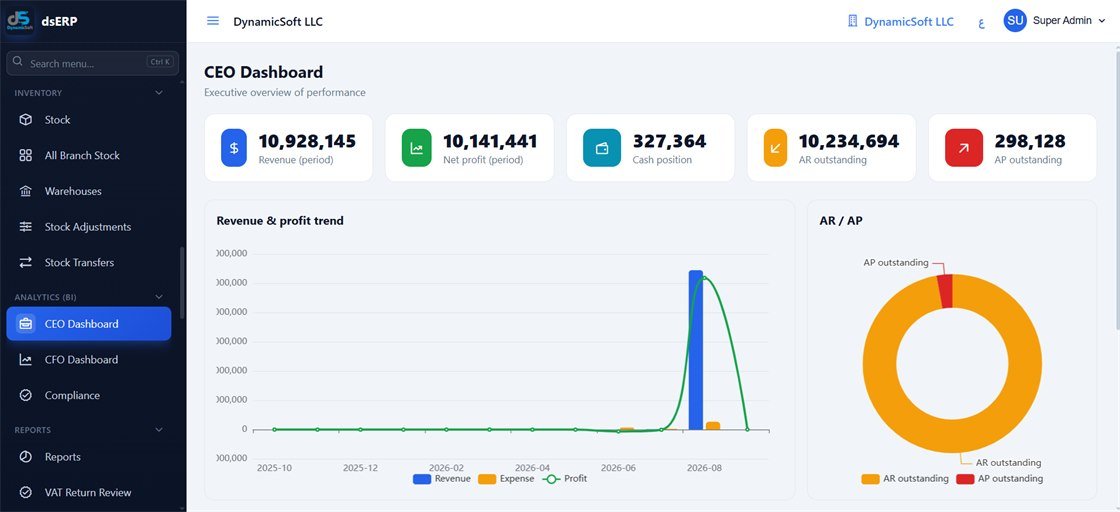Open Stock Transfers

coord(89,263)
